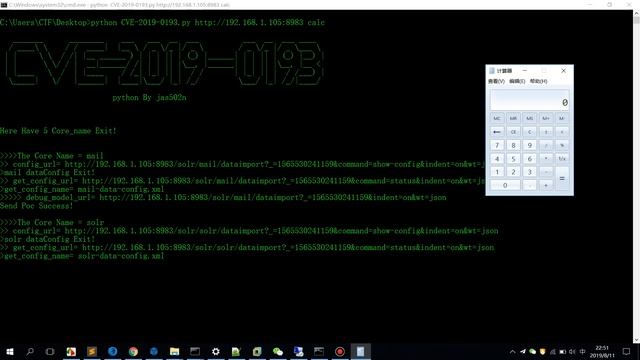Click digit 0 on the Calculator
Screen dimensions: 640x360
(x=505, y=186)
